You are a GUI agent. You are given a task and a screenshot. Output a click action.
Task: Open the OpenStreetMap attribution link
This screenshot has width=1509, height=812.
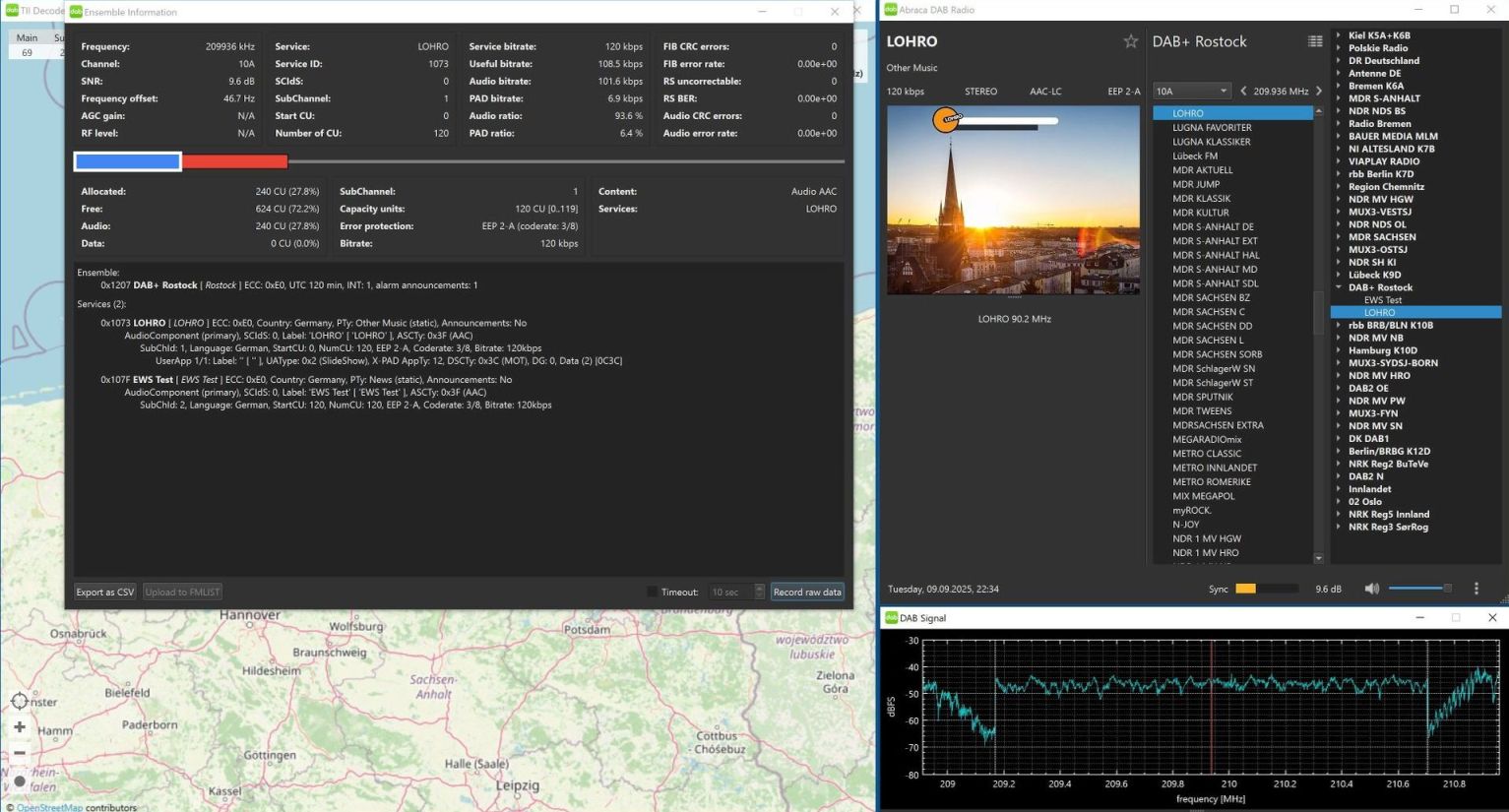coord(49,807)
